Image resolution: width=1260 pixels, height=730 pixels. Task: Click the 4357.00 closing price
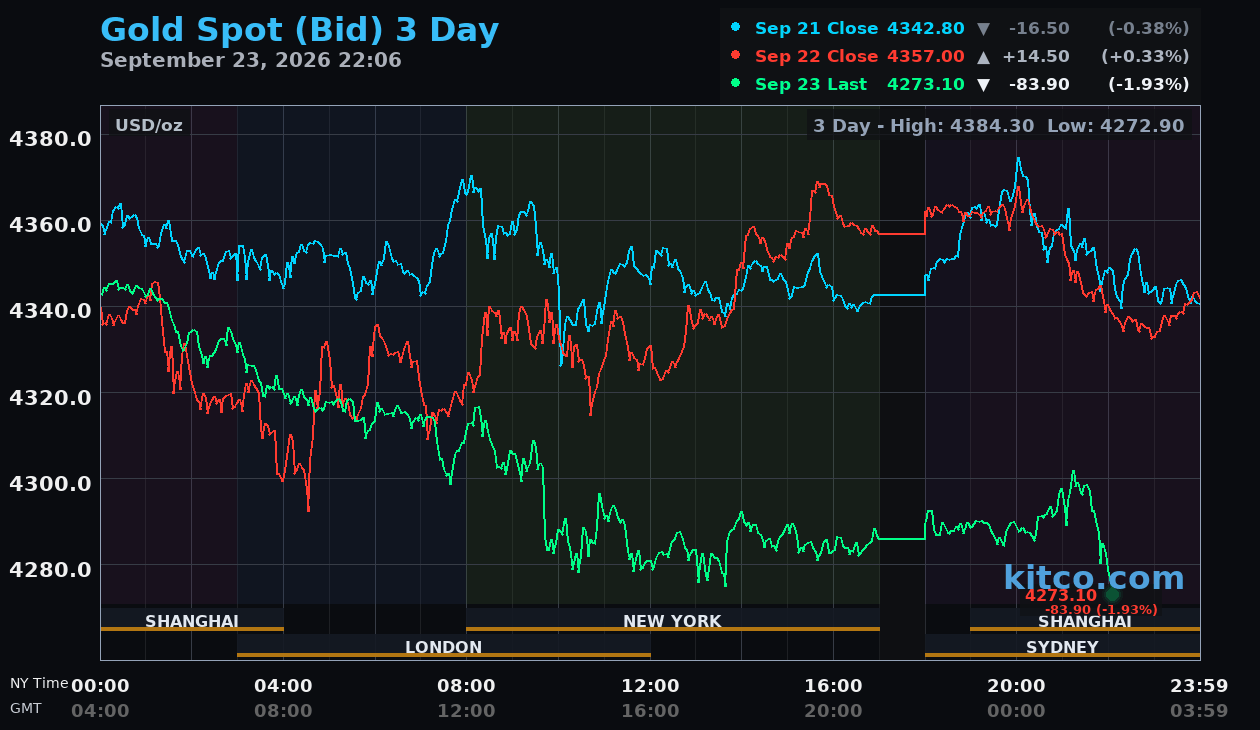tap(926, 56)
